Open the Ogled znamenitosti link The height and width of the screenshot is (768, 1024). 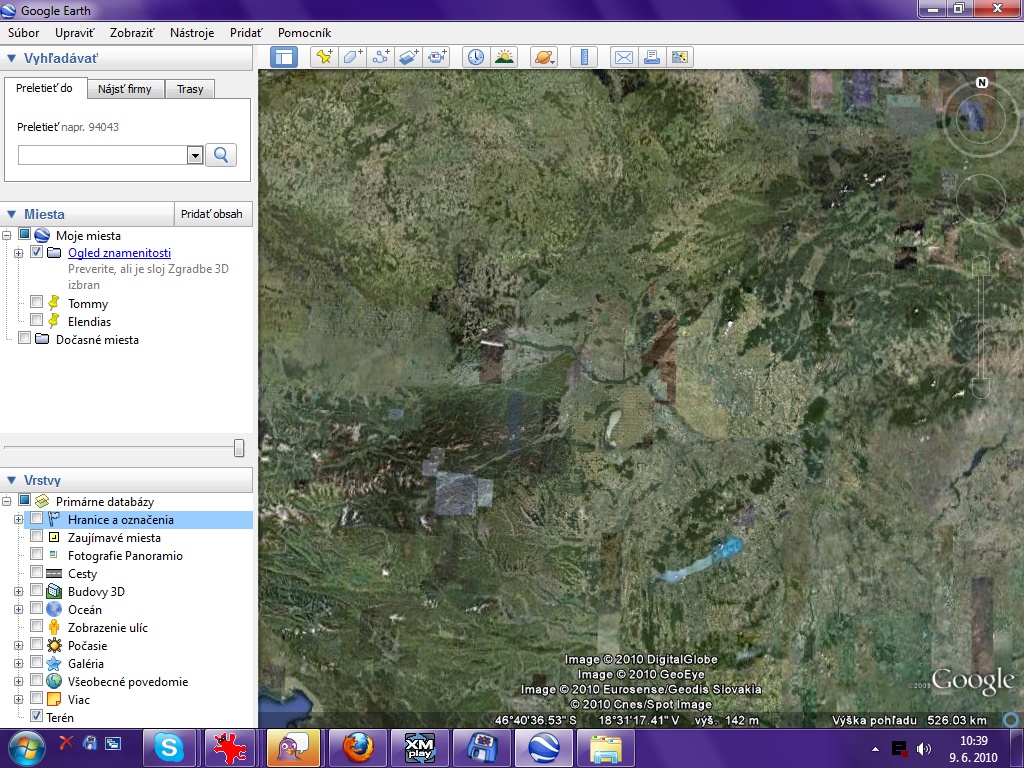(x=120, y=253)
